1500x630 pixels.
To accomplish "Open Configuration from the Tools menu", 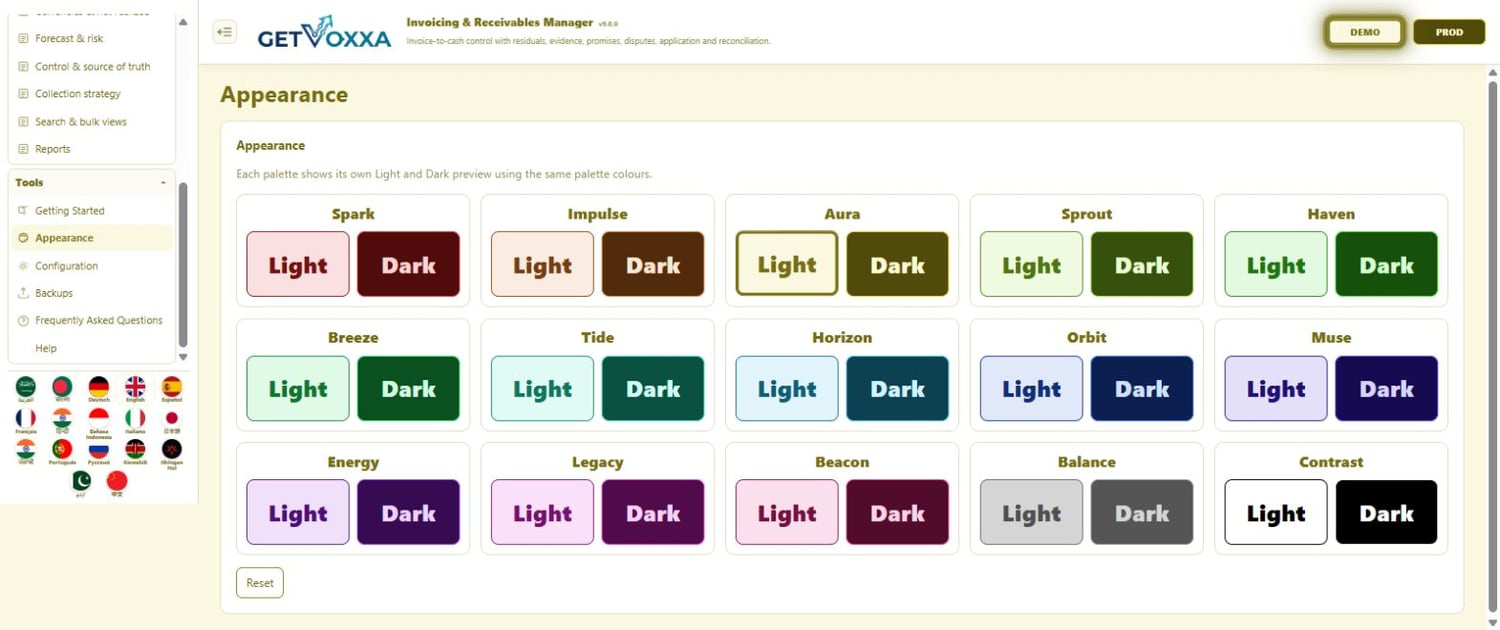I will point(66,266).
